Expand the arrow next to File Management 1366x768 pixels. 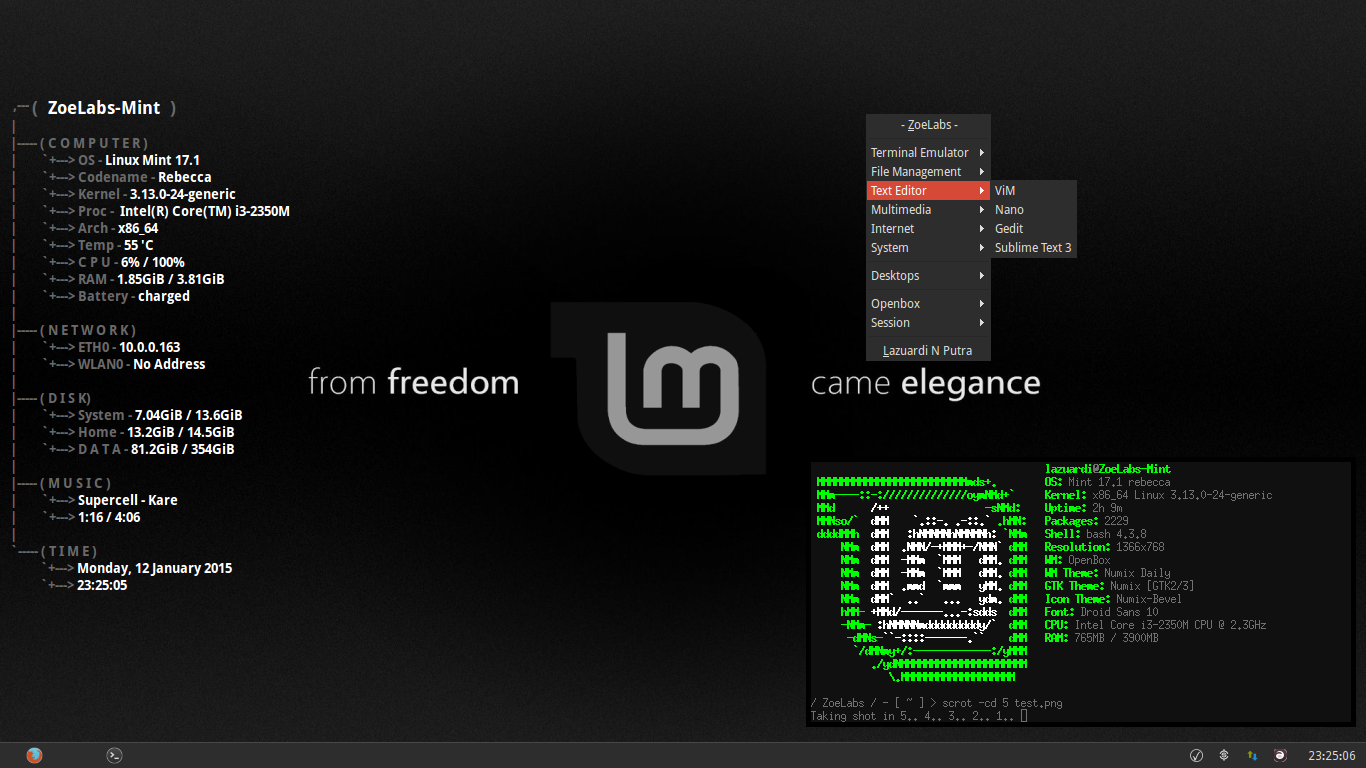(982, 172)
